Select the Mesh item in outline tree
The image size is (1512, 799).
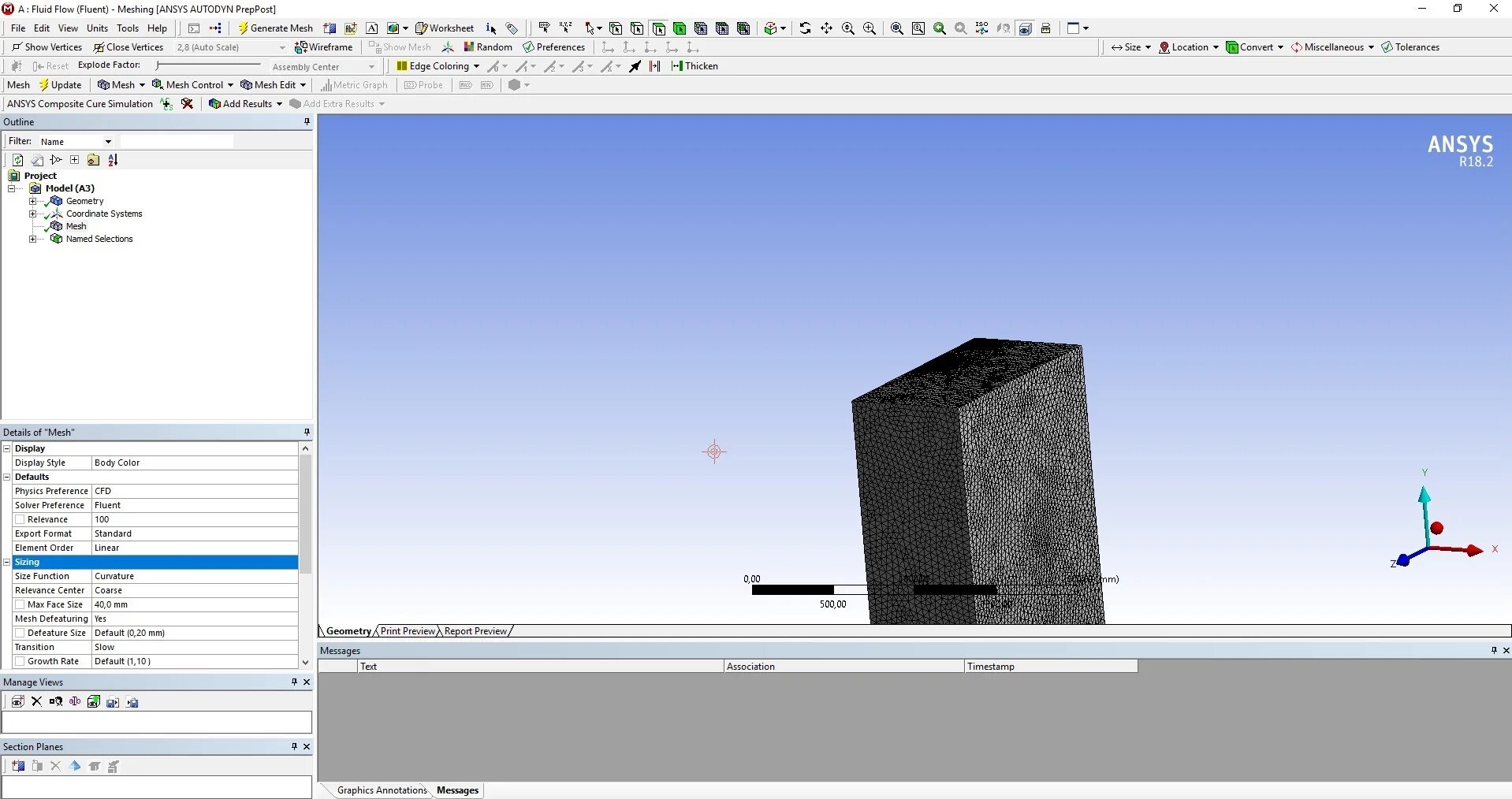click(x=76, y=226)
